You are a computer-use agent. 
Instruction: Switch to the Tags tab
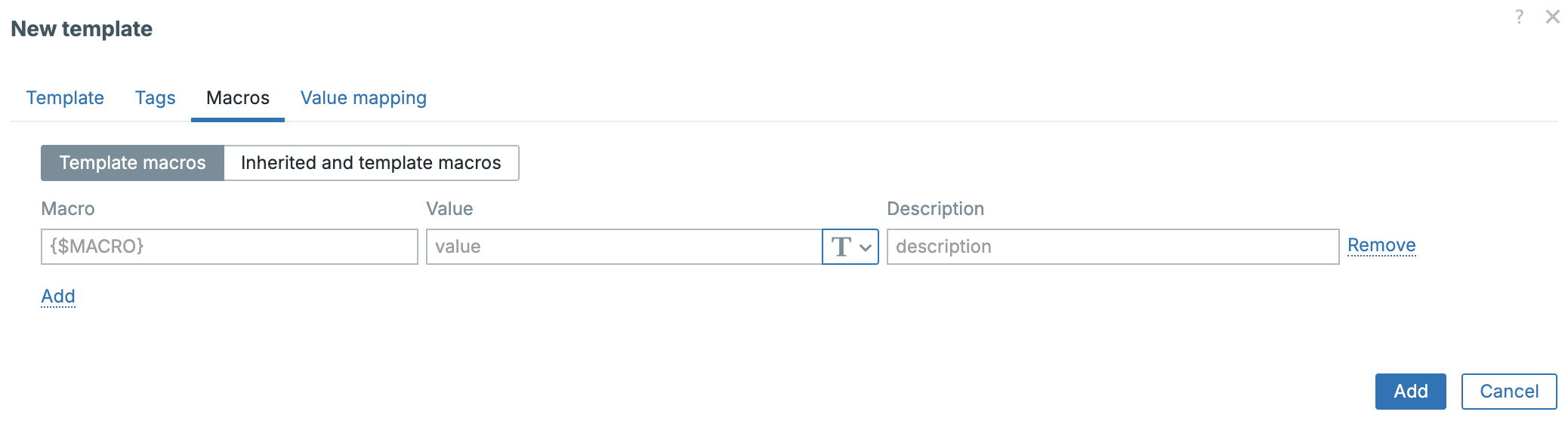tap(155, 98)
